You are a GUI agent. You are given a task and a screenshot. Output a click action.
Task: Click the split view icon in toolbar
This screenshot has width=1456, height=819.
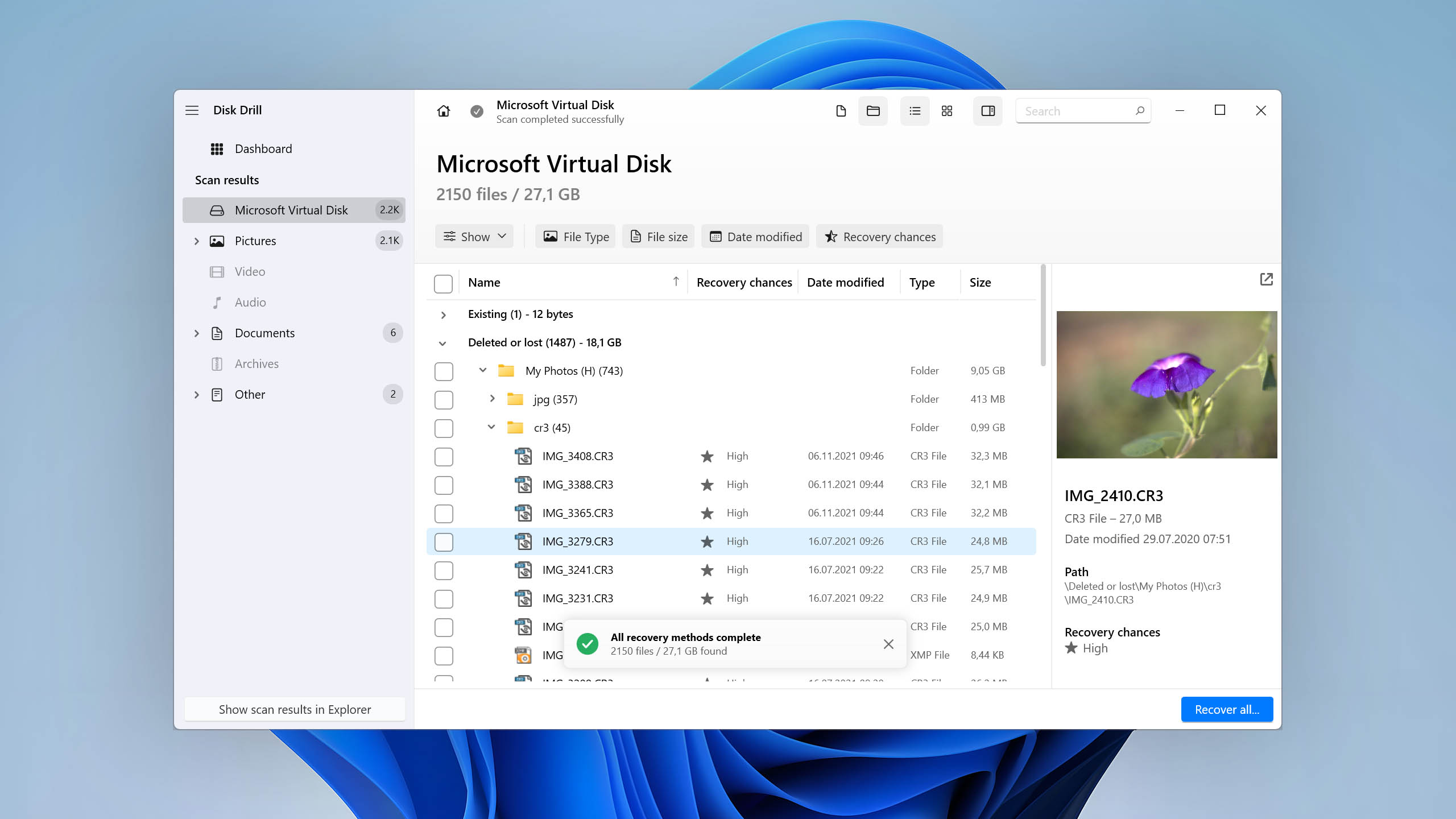click(x=987, y=110)
